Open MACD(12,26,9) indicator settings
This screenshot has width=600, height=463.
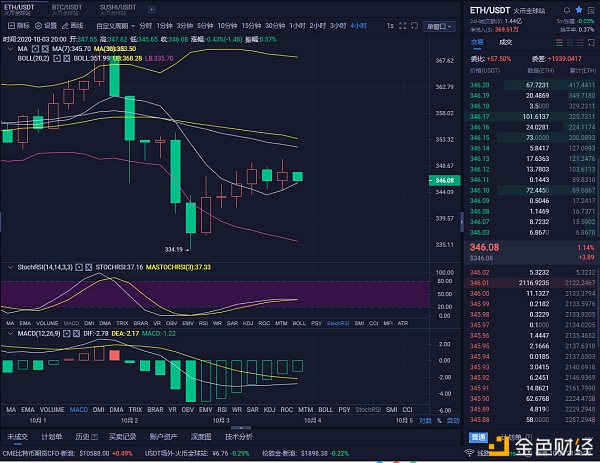pos(67,334)
